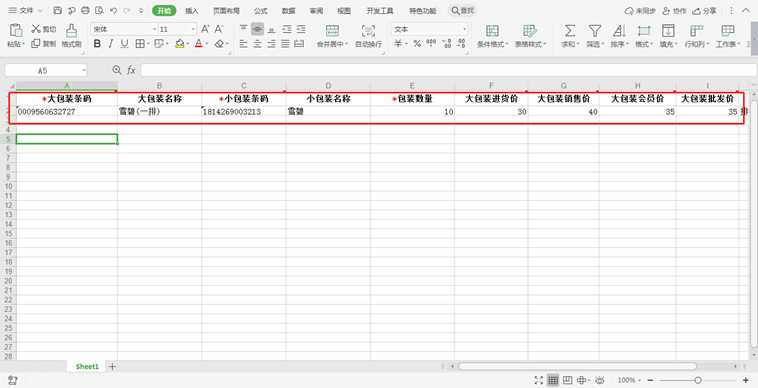Click the formula bar input field
Screen dimensions: 758x388
[x=448, y=70]
